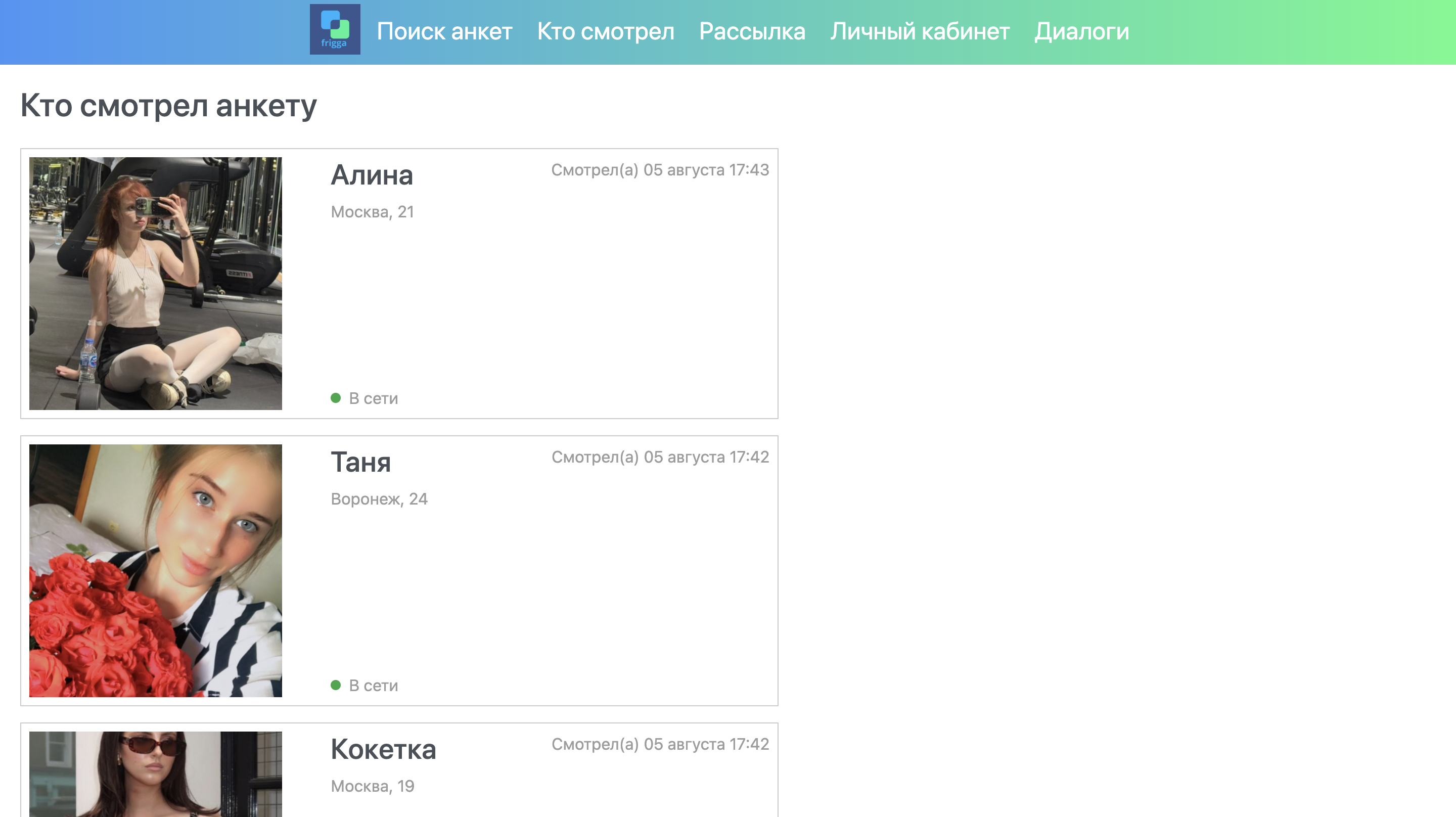Open Личный кабинет in the navigation

920,32
